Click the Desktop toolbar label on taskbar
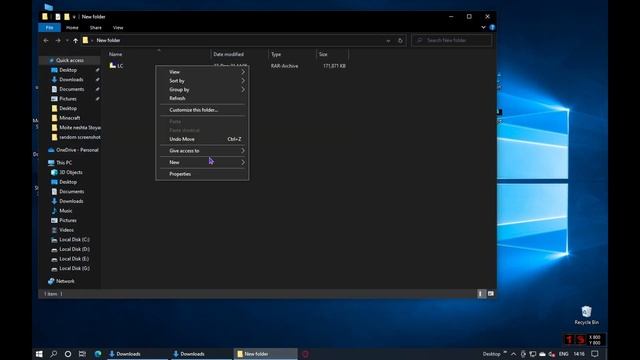Image resolution: width=640 pixels, height=360 pixels. click(491, 354)
